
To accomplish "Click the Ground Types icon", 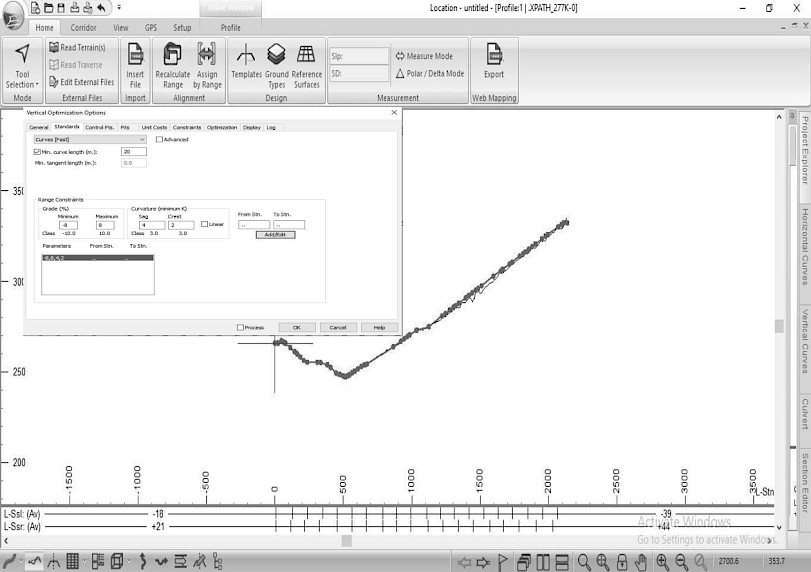I will pyautogui.click(x=276, y=64).
